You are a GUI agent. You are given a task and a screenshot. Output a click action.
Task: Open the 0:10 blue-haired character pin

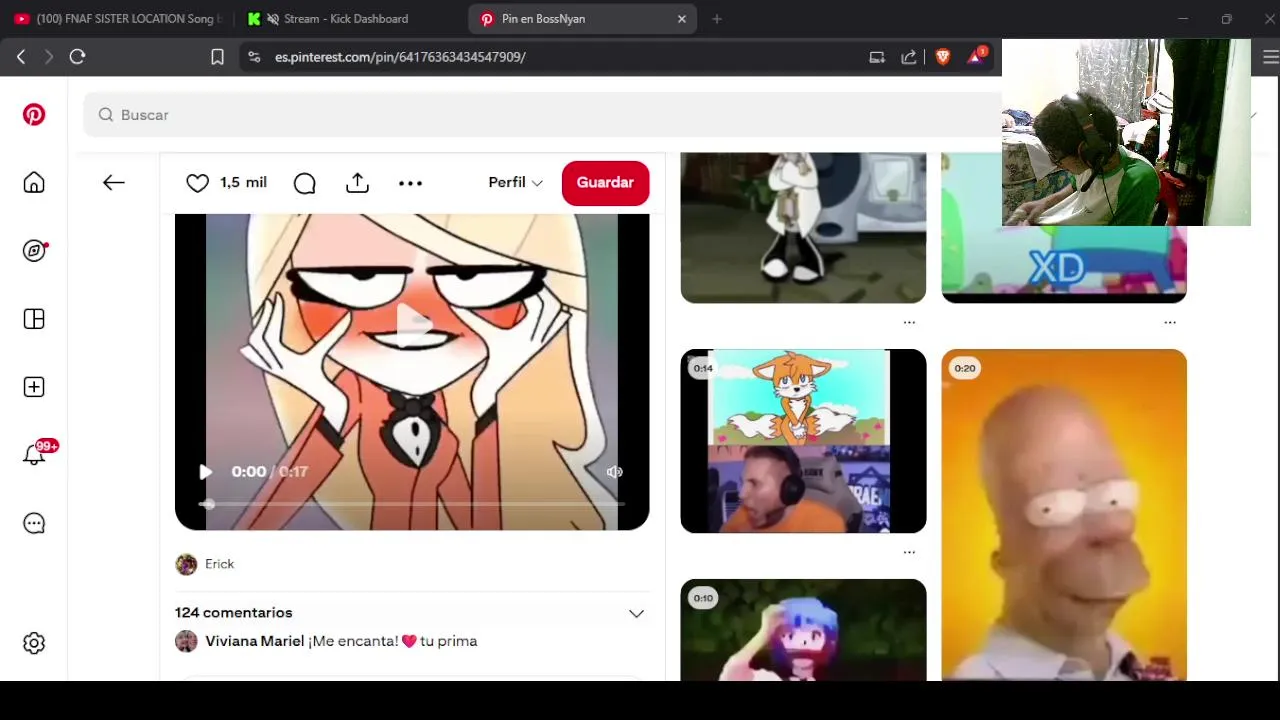click(803, 630)
